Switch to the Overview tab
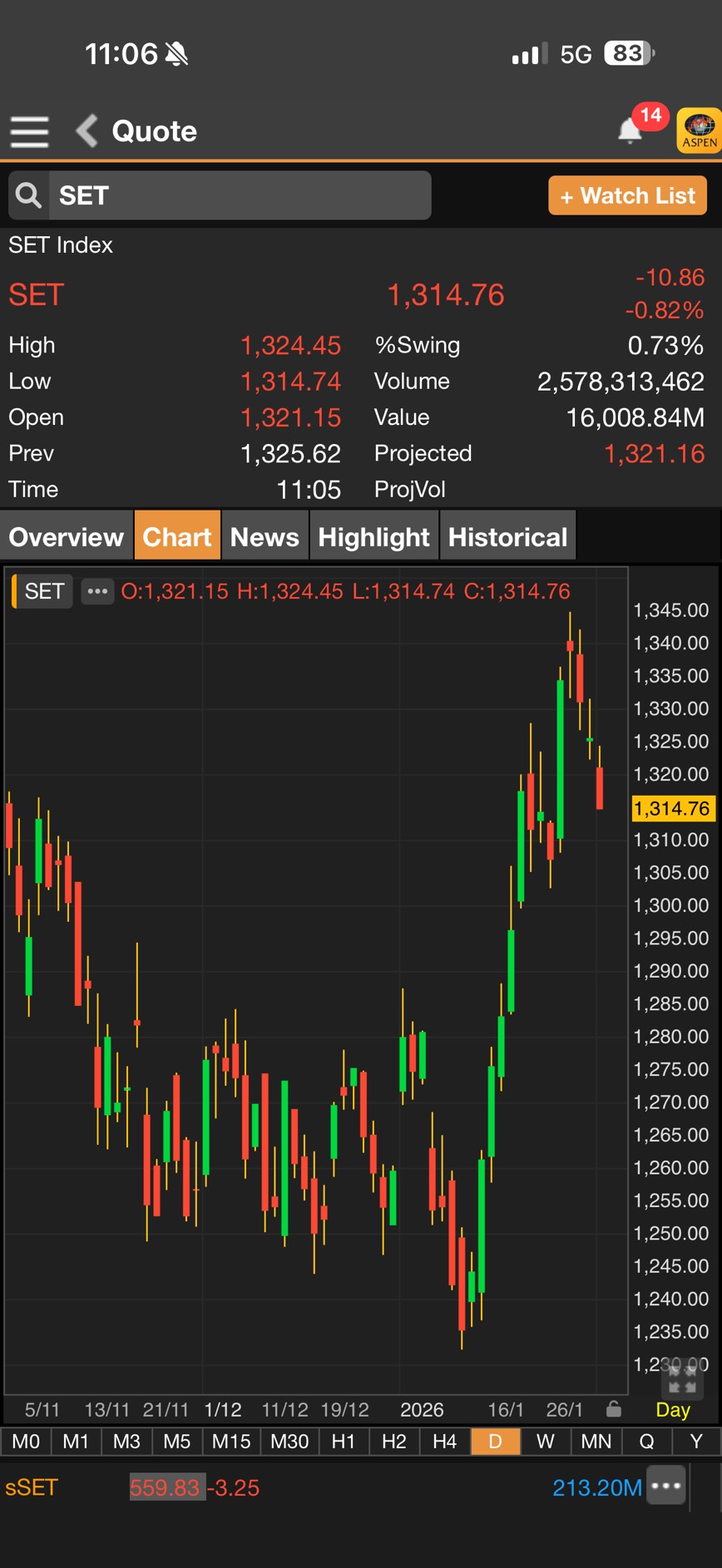The height and width of the screenshot is (1568, 722). tap(66, 537)
